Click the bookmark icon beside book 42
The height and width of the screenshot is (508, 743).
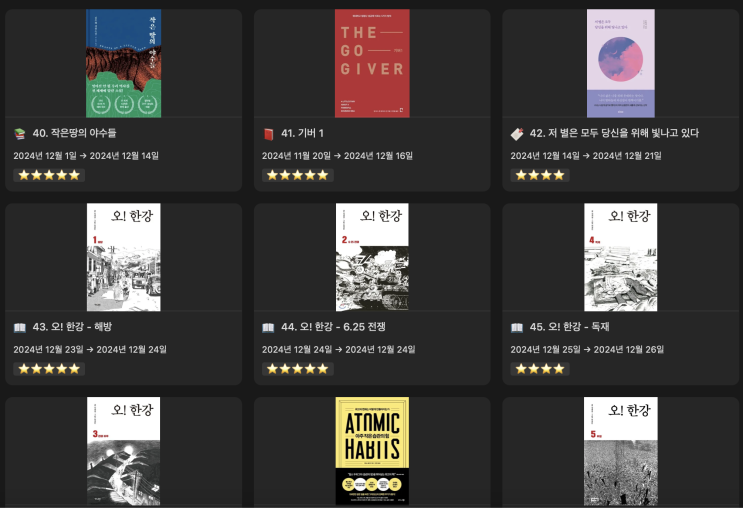pos(516,134)
